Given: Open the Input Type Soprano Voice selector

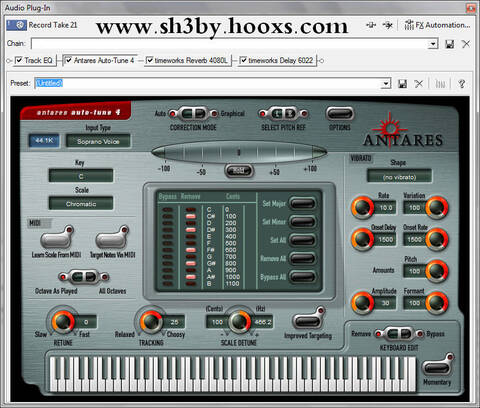Looking at the screenshot, I should tap(98, 141).
